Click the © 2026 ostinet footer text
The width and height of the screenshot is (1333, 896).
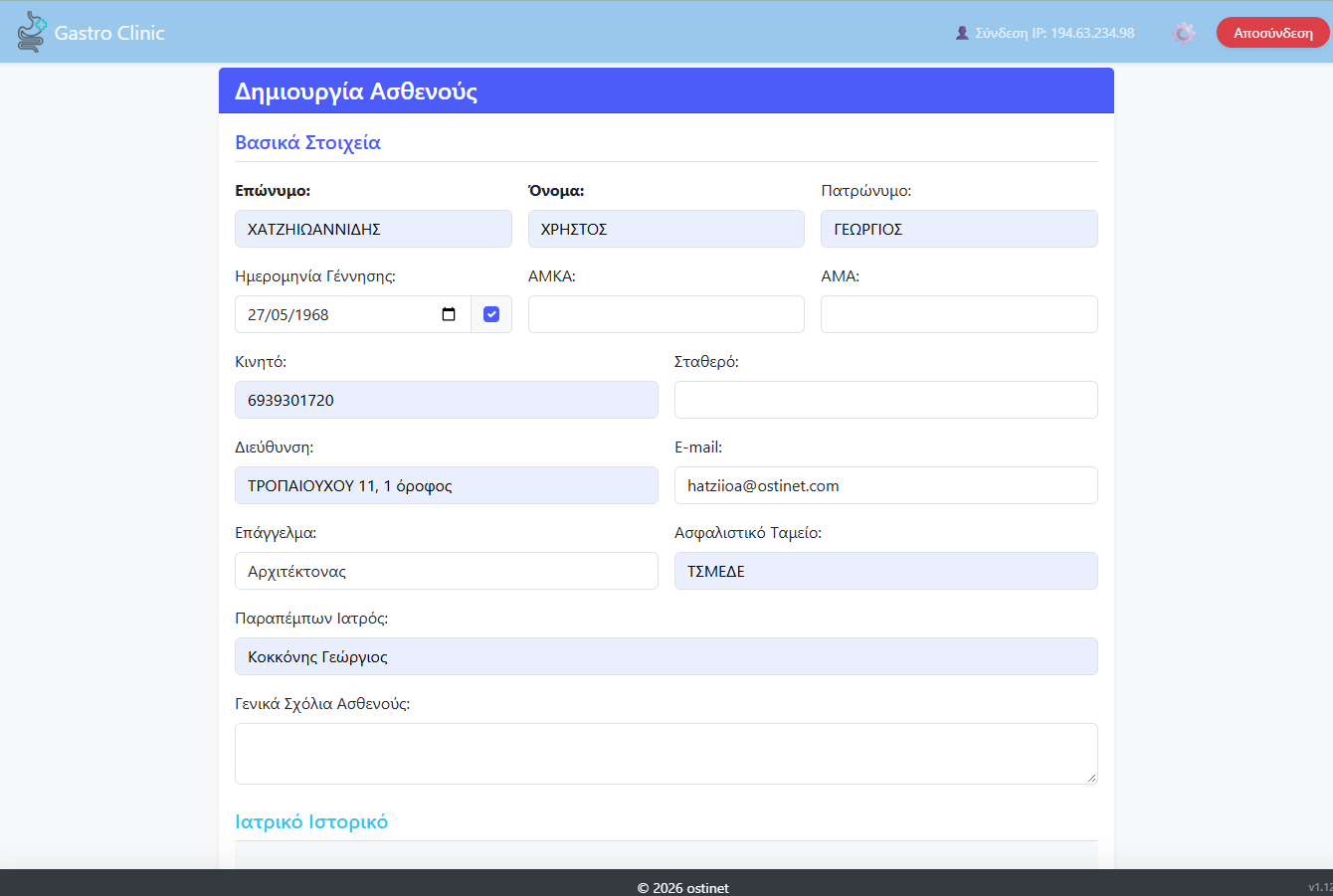click(683, 888)
